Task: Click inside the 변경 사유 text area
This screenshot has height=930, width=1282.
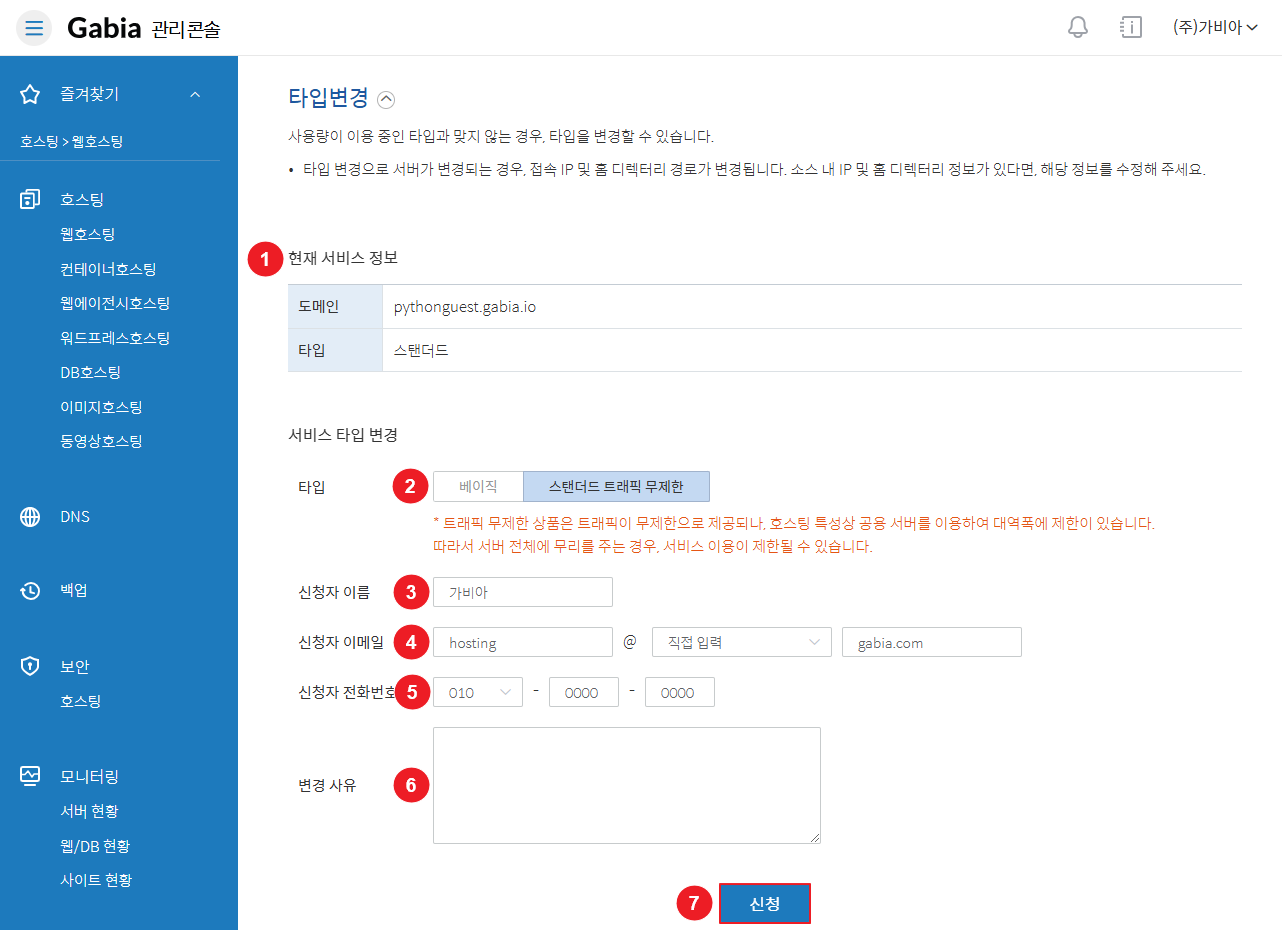Action: pyautogui.click(x=627, y=785)
